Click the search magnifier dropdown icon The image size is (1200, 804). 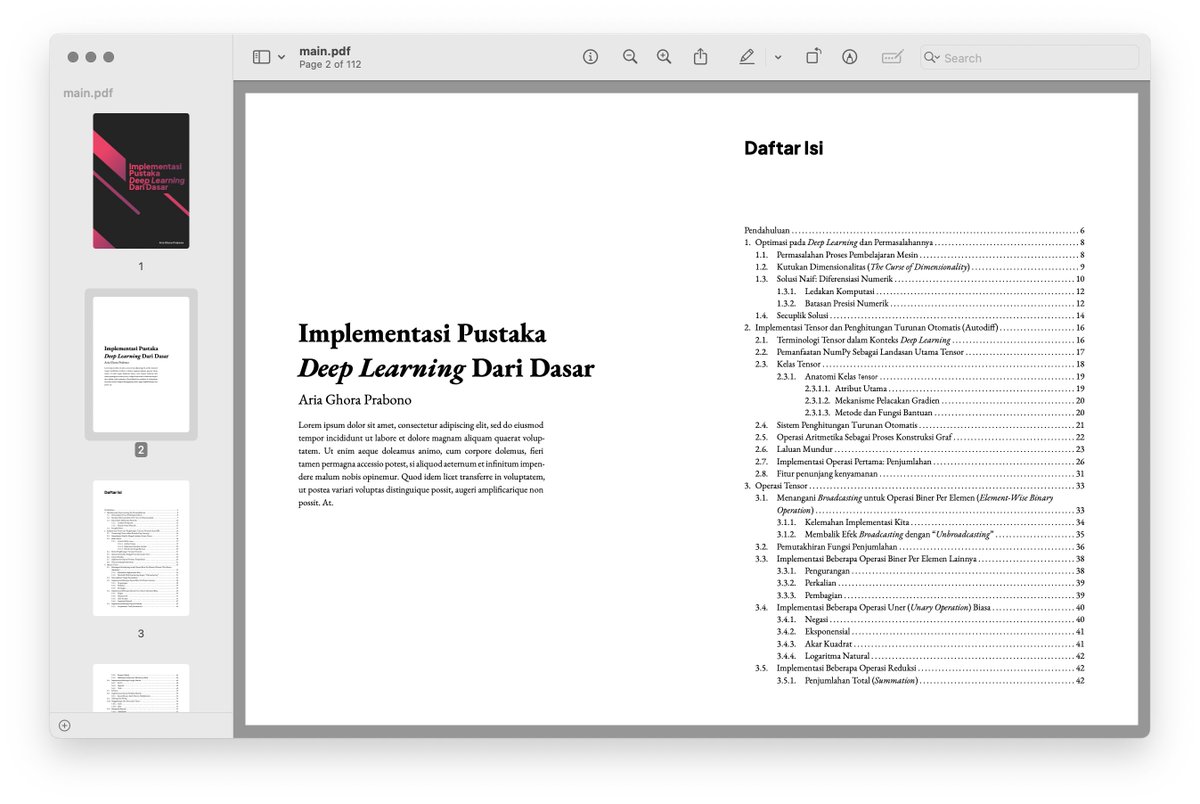[932, 58]
